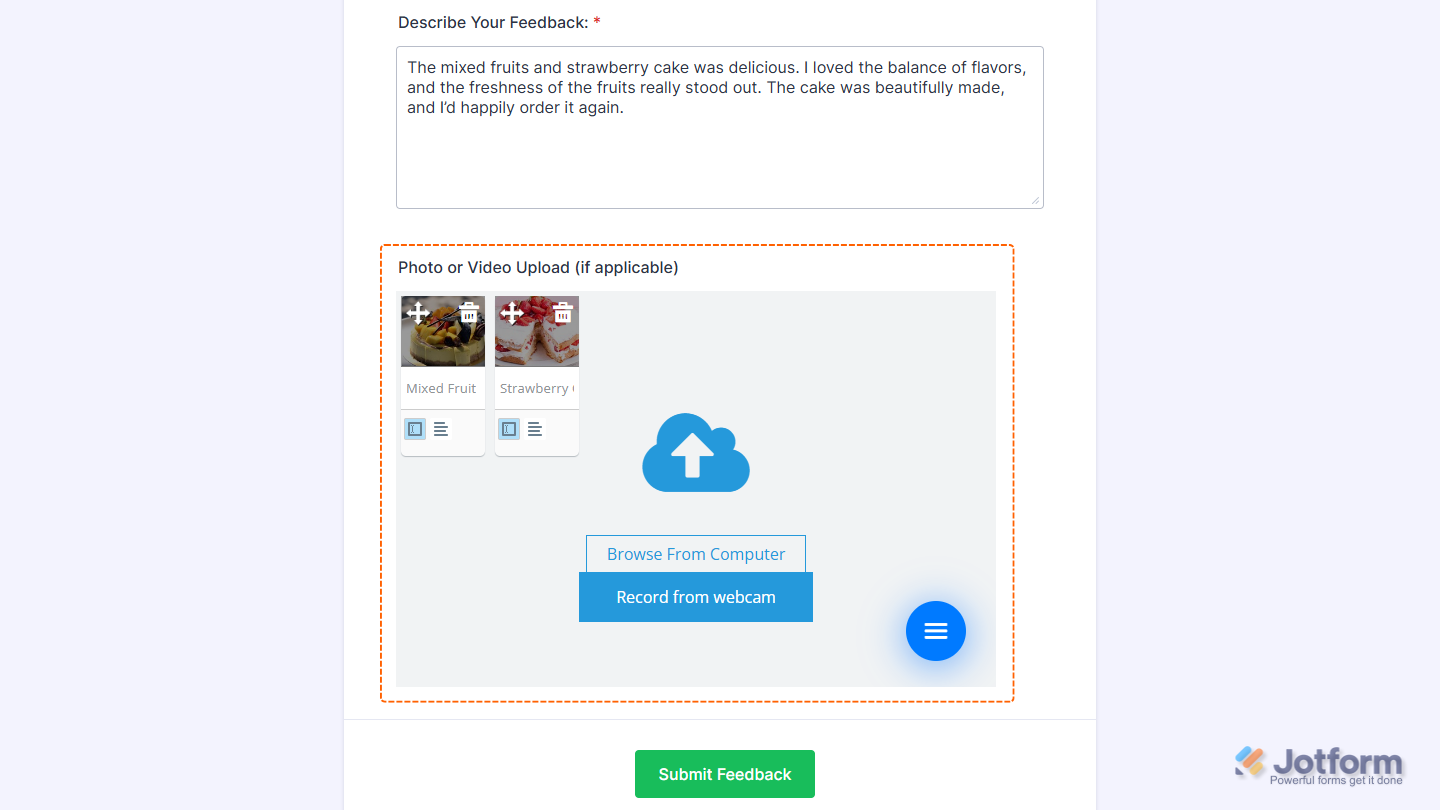
Task: Edit the Strawberry caption field
Action: (537, 388)
